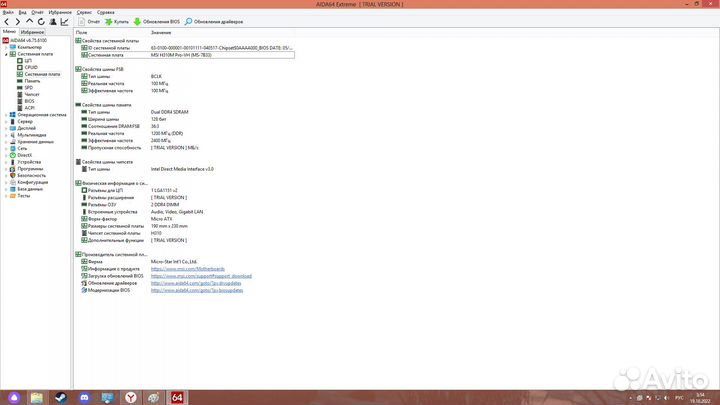The width and height of the screenshot is (720, 405).
Task: Switch to the Избранное tab
Action: point(34,31)
